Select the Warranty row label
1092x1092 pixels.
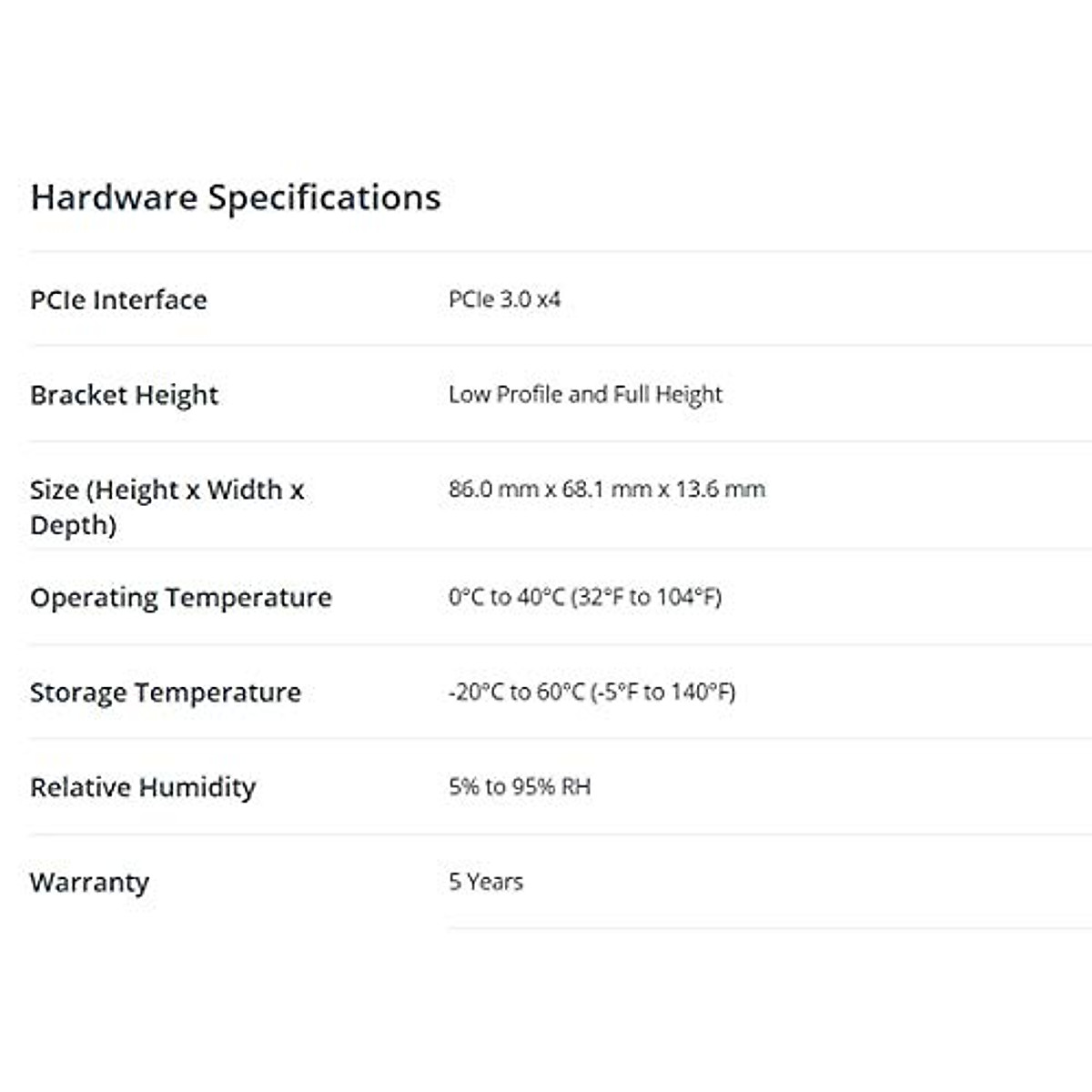pyautogui.click(x=89, y=883)
